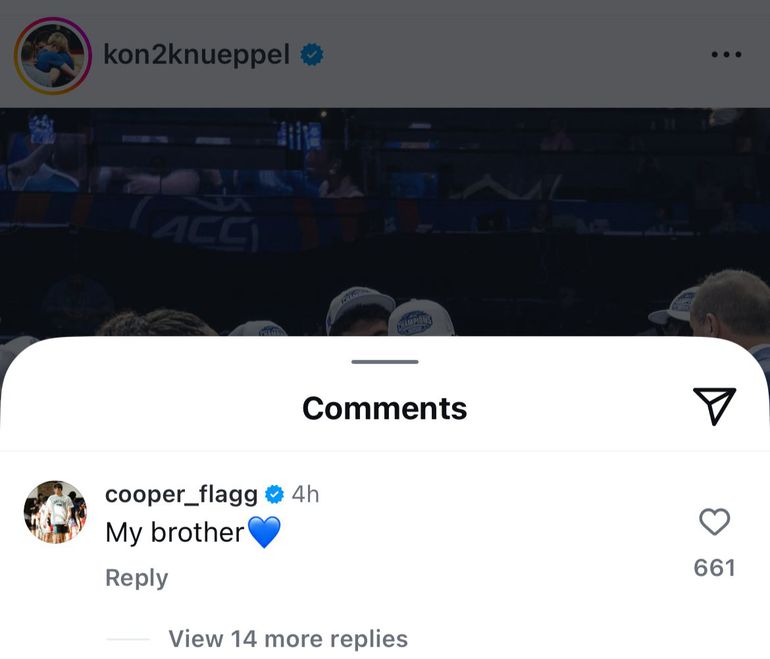Open kon2knueppel's story from profile picture

pyautogui.click(x=52, y=56)
